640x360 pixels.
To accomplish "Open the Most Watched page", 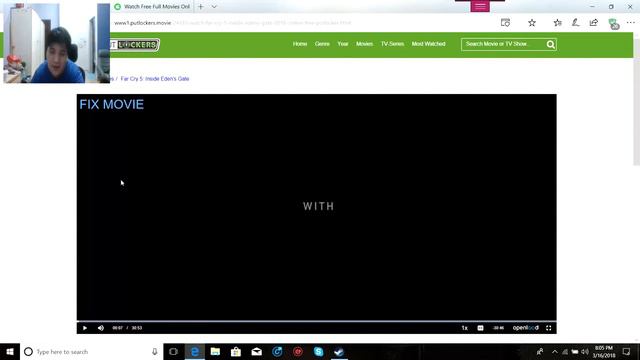I will [429, 44].
